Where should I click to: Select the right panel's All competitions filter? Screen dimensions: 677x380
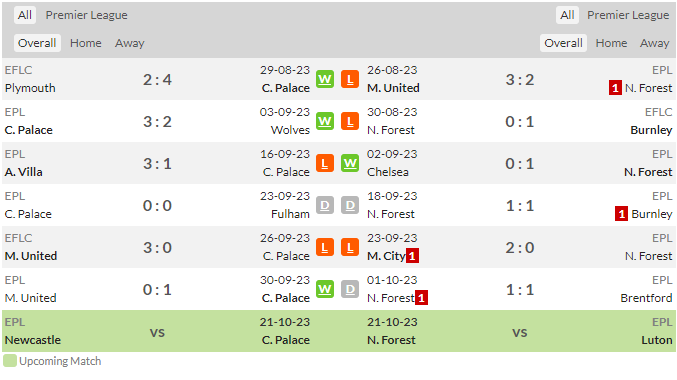click(x=567, y=15)
